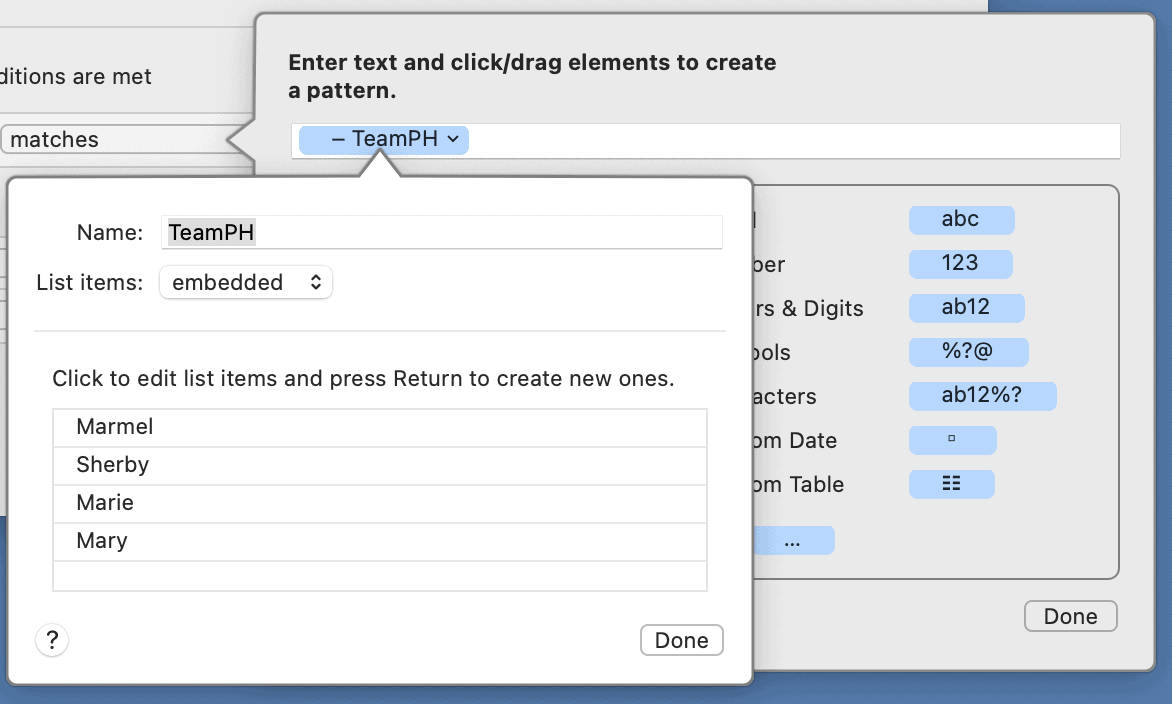Add the ellipsis anything token
Viewport: 1172px width, 704px height.
(x=793, y=540)
